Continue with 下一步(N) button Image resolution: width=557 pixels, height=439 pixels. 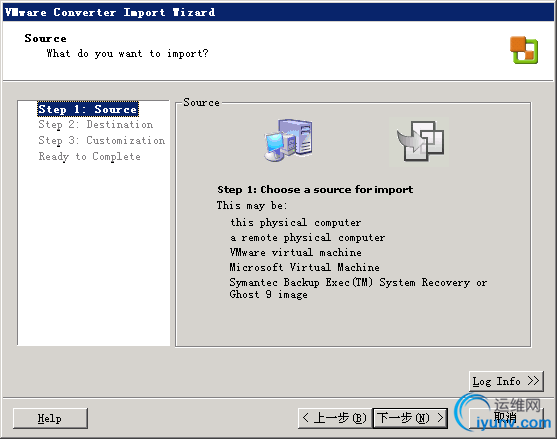(410, 418)
